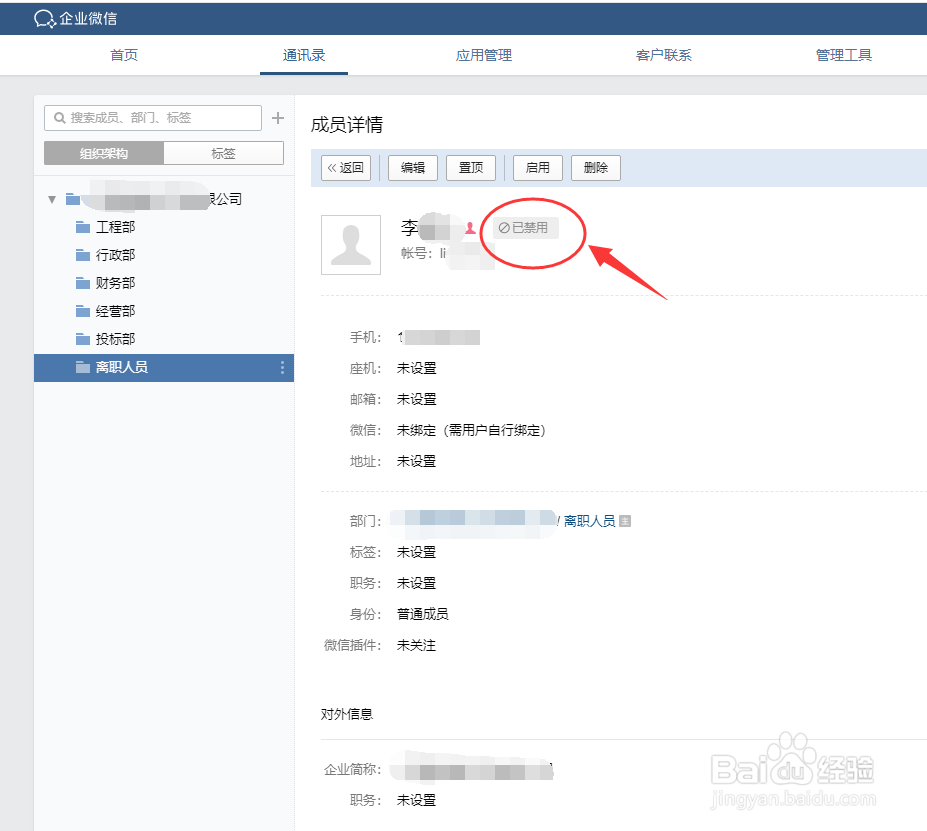Open the 应用管理 tab
927x831 pixels.
pyautogui.click(x=483, y=55)
